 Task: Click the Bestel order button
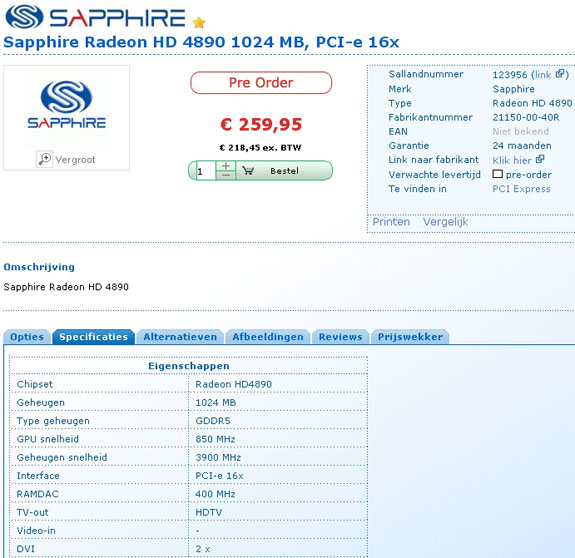[284, 171]
